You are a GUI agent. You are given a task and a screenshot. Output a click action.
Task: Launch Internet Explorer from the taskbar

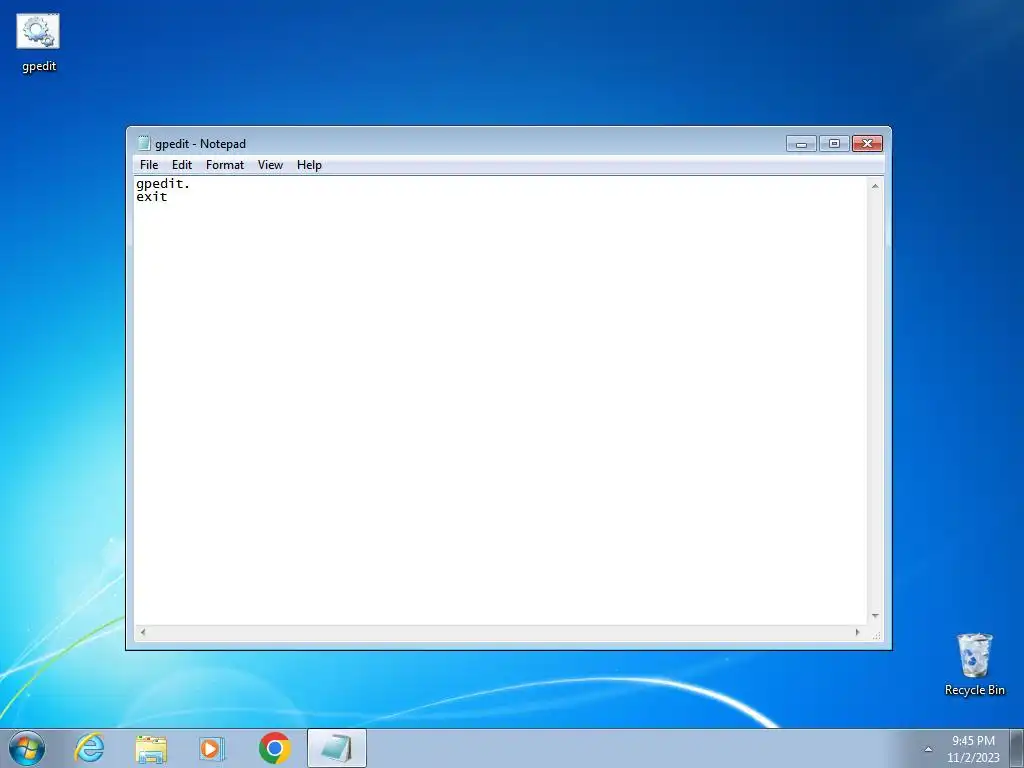tap(89, 748)
